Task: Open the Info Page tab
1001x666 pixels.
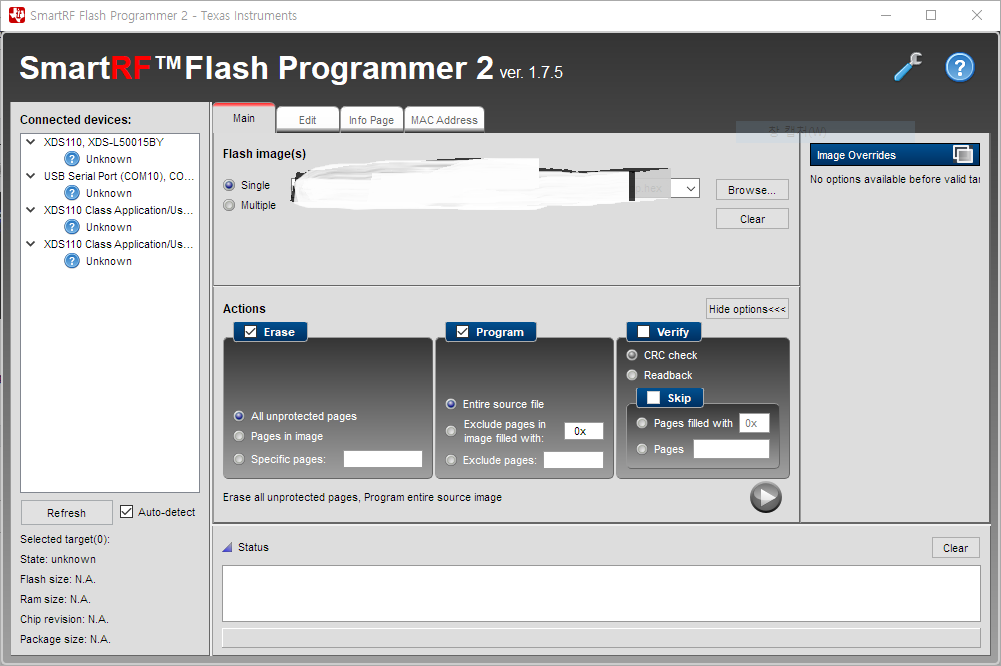Action: tap(372, 120)
